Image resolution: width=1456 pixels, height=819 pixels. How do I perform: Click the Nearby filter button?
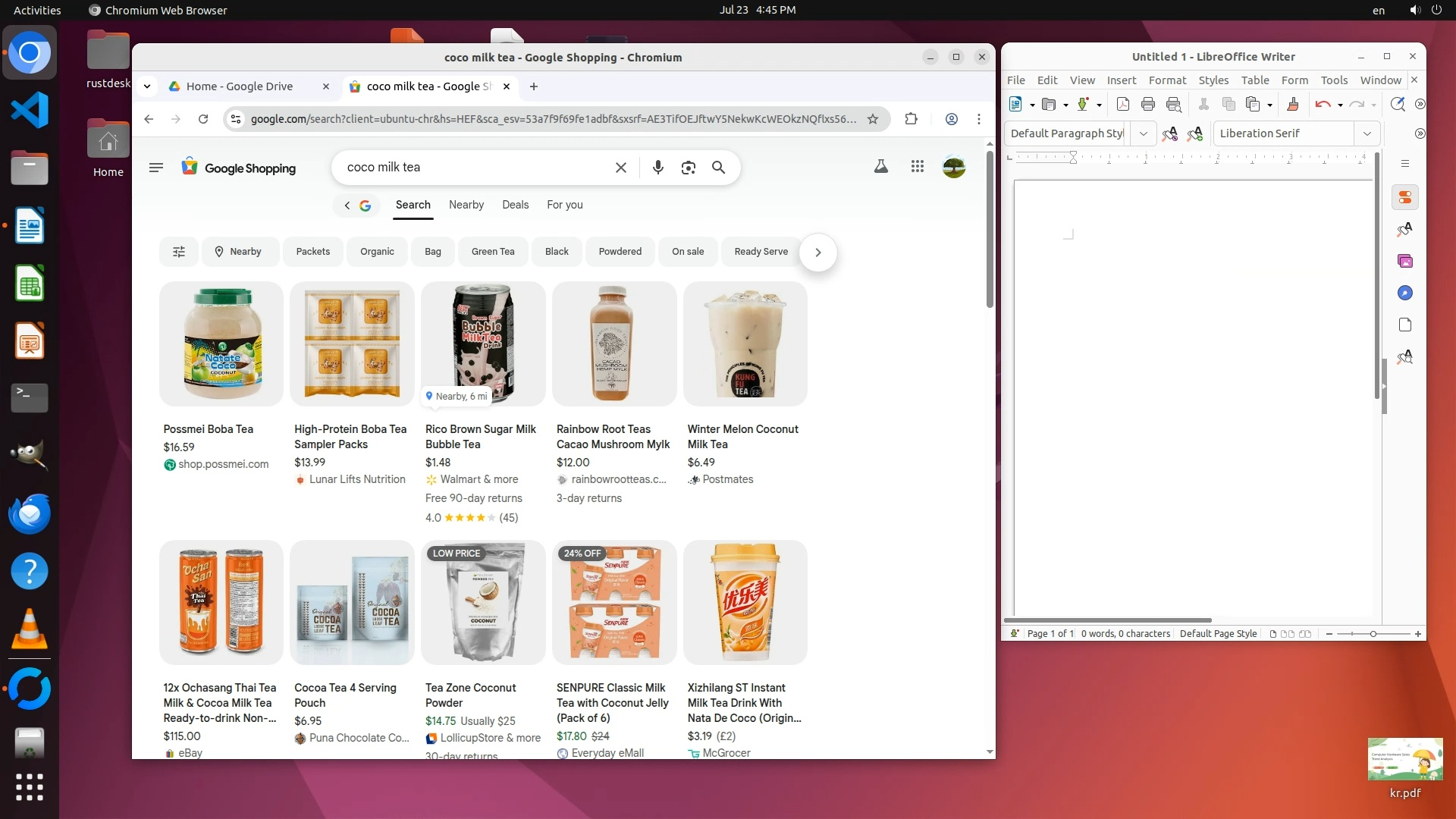(238, 252)
